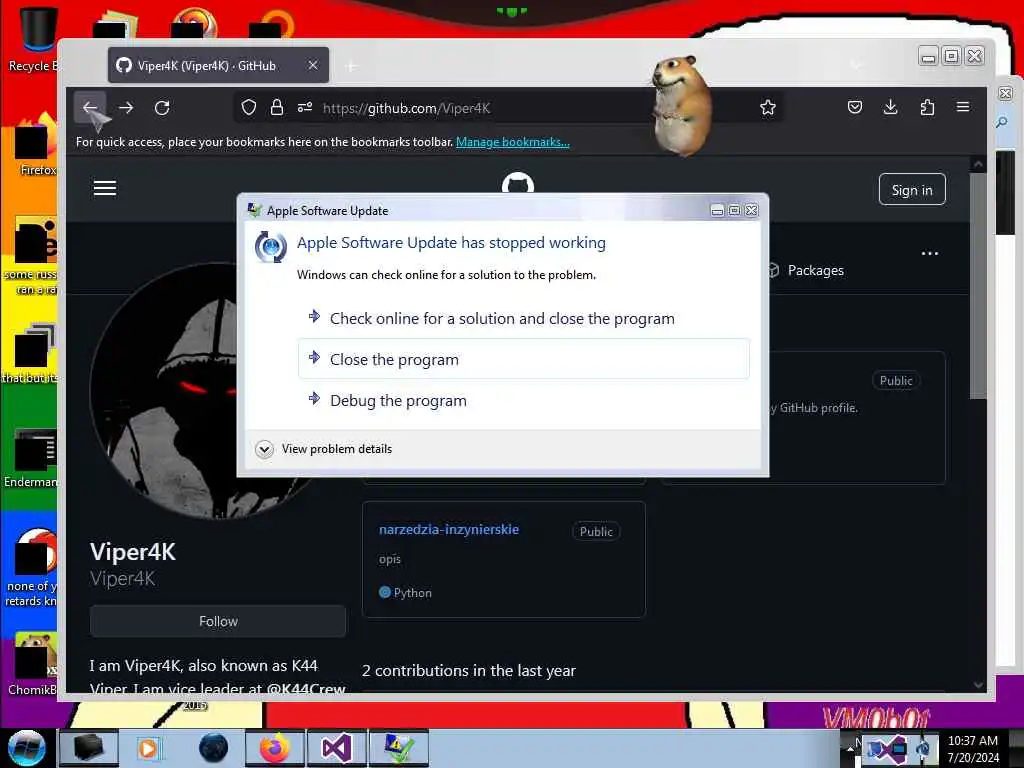Click the '2 contributions in the last year' heading
Screen dimensions: 1024x768
pos(469,671)
